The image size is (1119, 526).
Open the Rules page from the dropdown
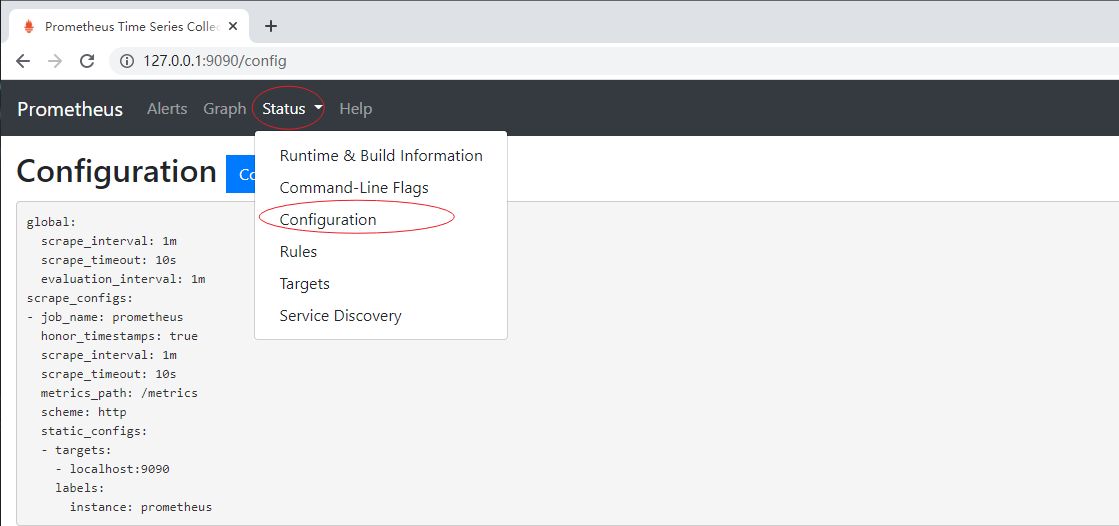click(x=298, y=252)
